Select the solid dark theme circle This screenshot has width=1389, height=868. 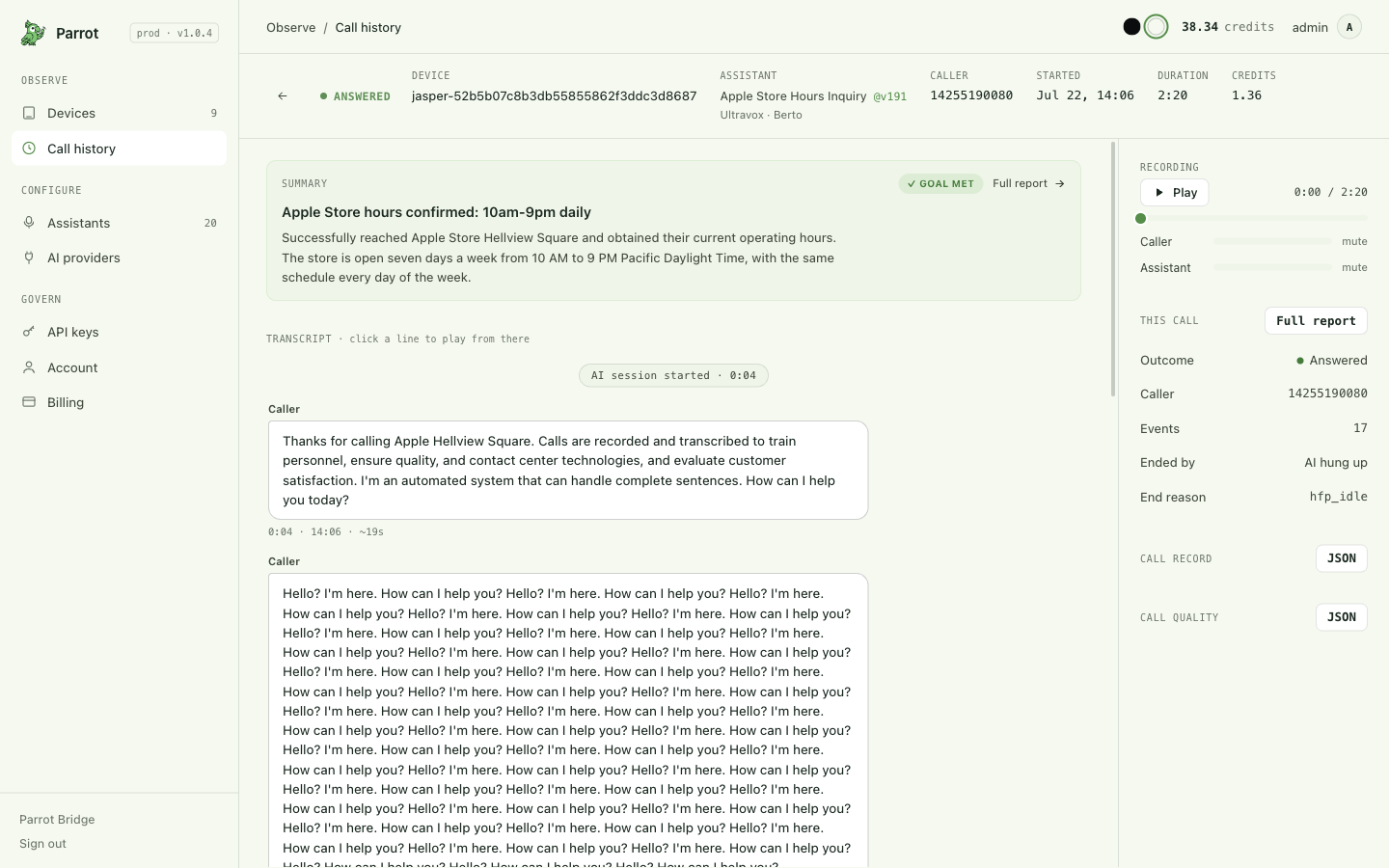1131,27
